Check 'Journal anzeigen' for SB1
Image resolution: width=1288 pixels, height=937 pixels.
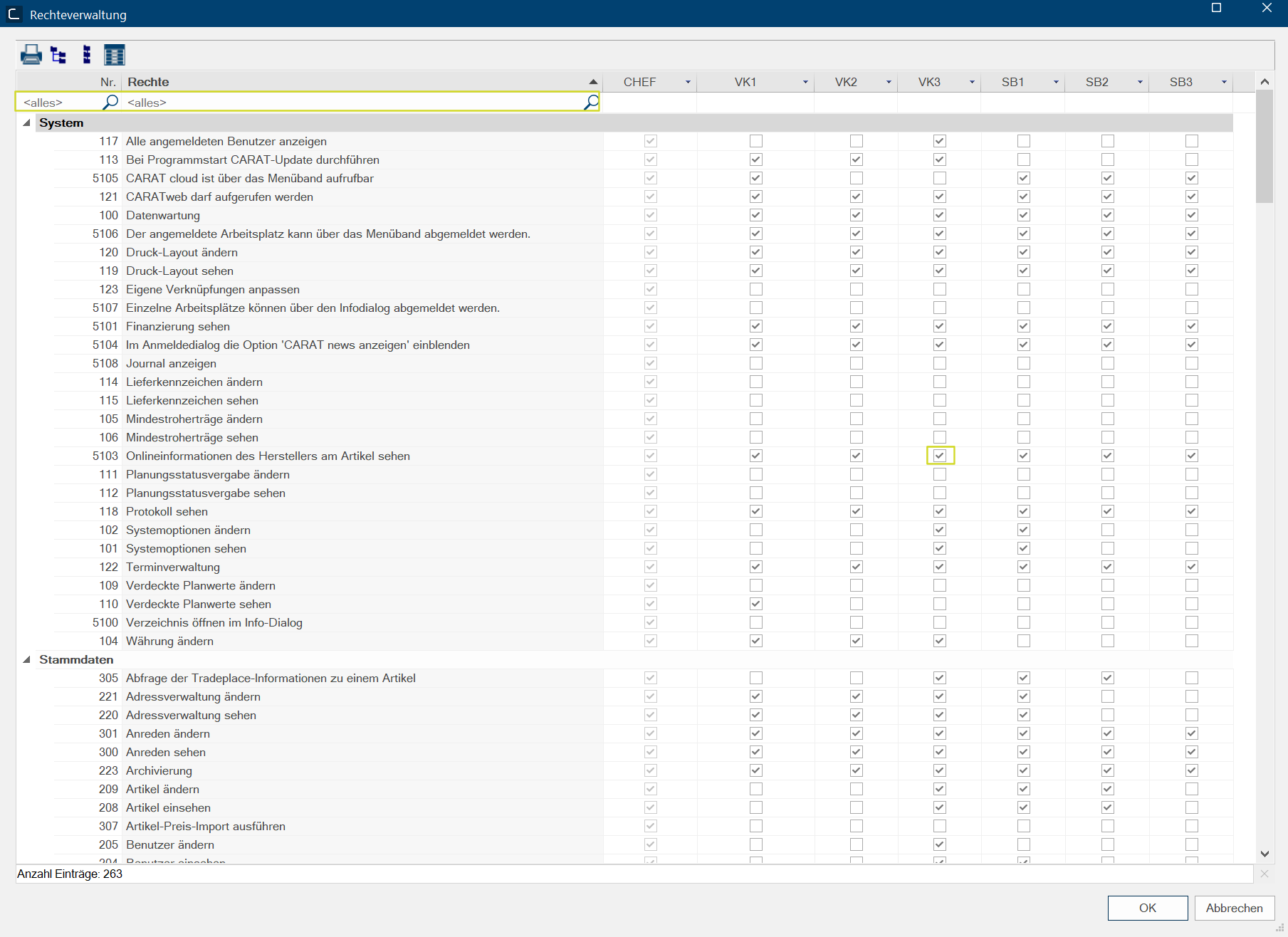point(1023,363)
